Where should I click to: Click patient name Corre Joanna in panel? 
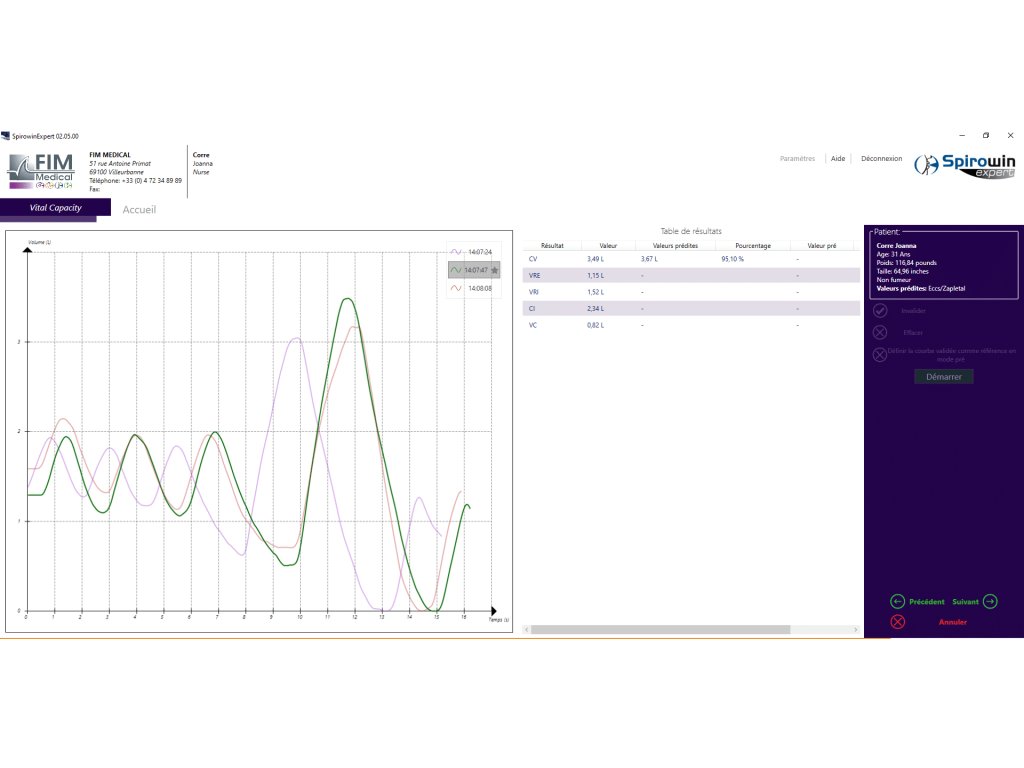coord(896,246)
